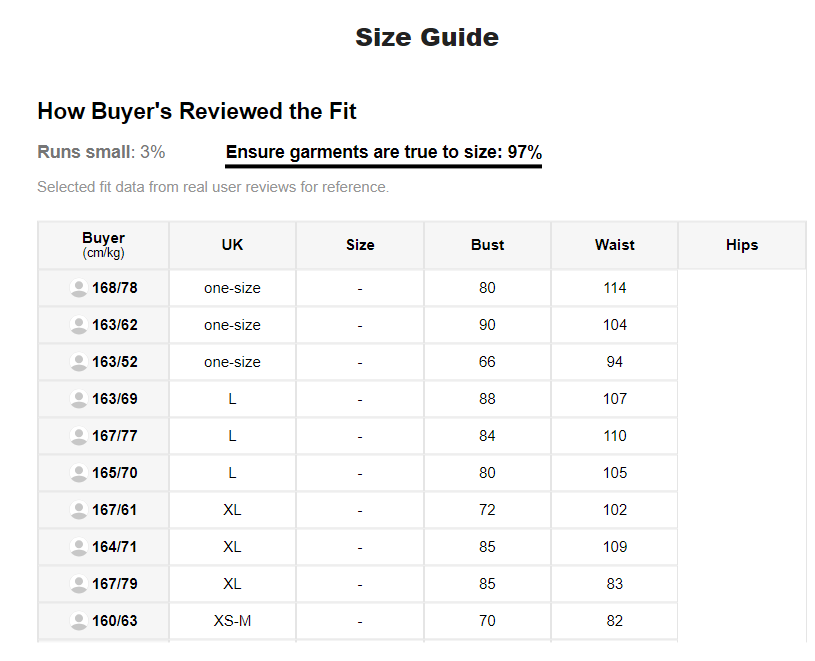Click avatar icon beside buyer 165/70
The image size is (815, 661).
tap(79, 473)
